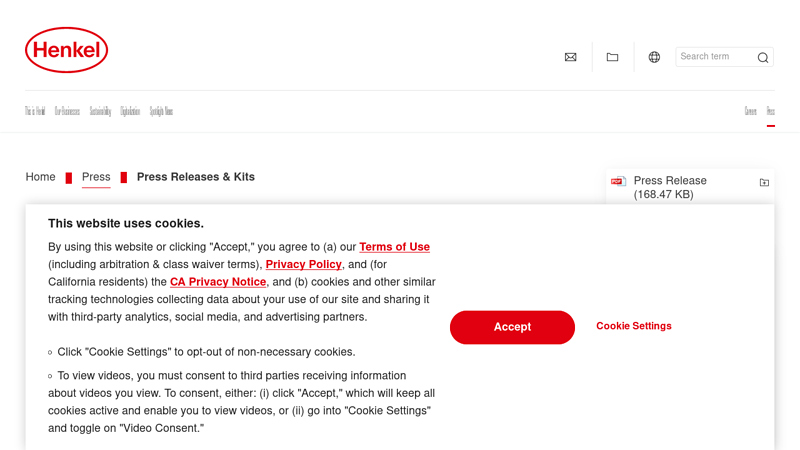Click the PDF icon beside Press Release

(619, 182)
